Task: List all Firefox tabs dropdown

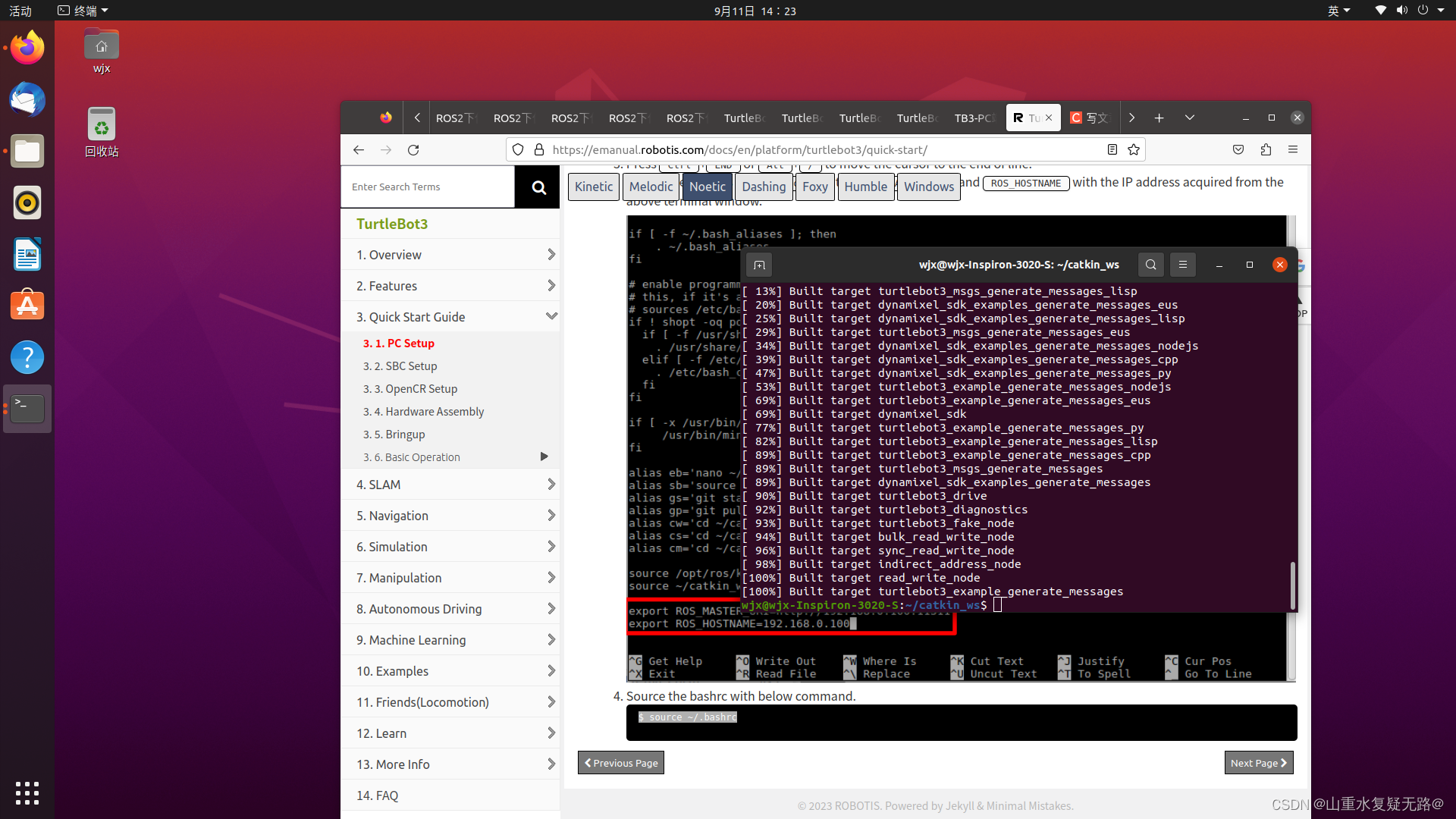Action: pyautogui.click(x=1189, y=118)
